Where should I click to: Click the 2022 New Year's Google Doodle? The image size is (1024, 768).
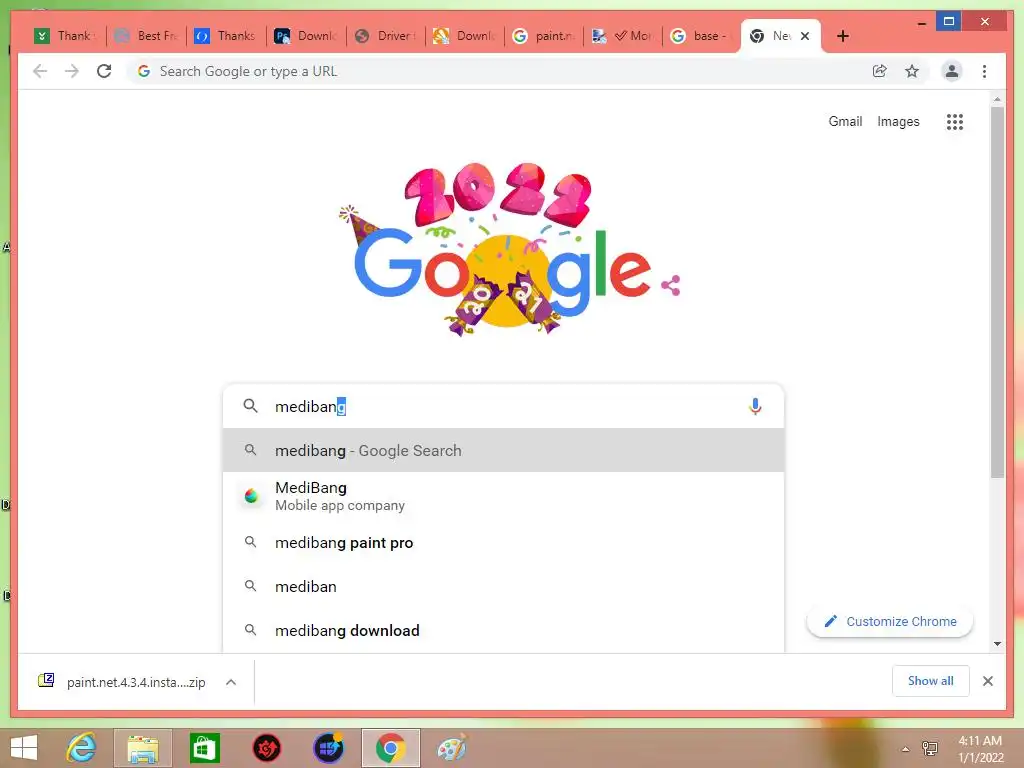pos(502,251)
